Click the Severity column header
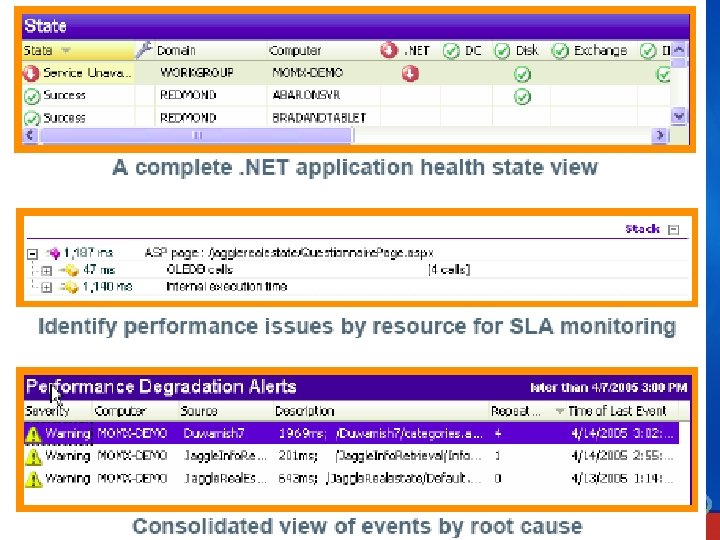Viewport: 720px width, 540px height. pyautogui.click(x=47, y=411)
